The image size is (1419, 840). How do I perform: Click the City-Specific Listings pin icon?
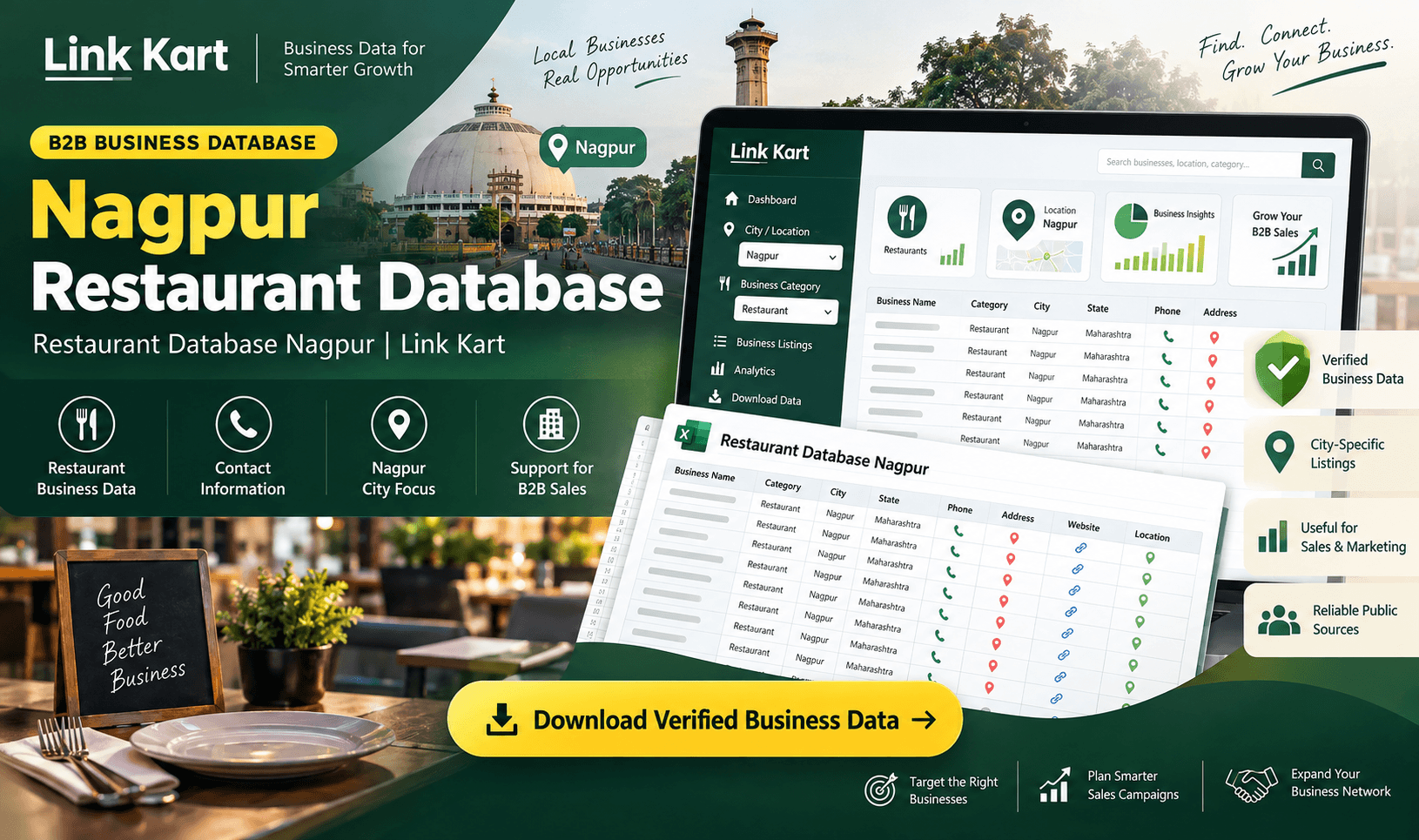[x=1279, y=453]
